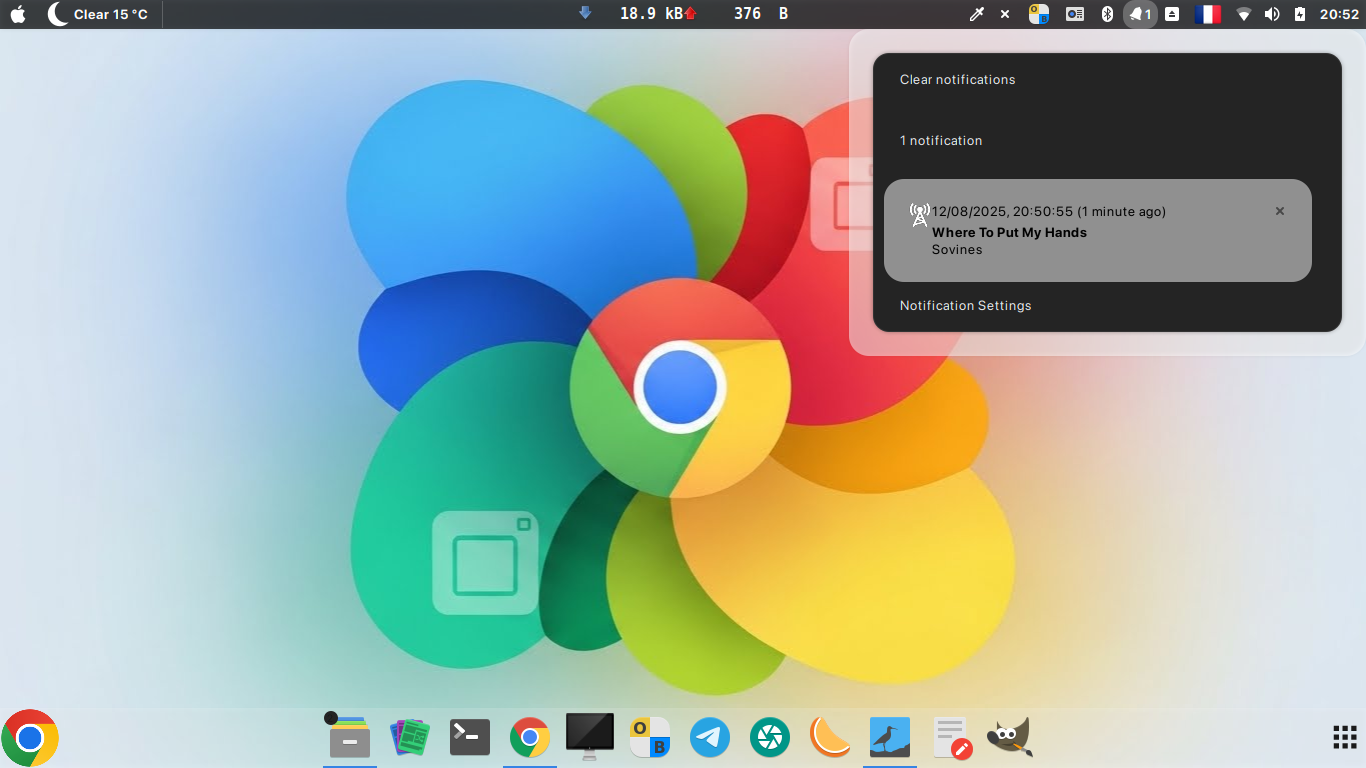Open the clock showing 20:52
Image resolution: width=1366 pixels, height=768 pixels.
tap(1339, 14)
